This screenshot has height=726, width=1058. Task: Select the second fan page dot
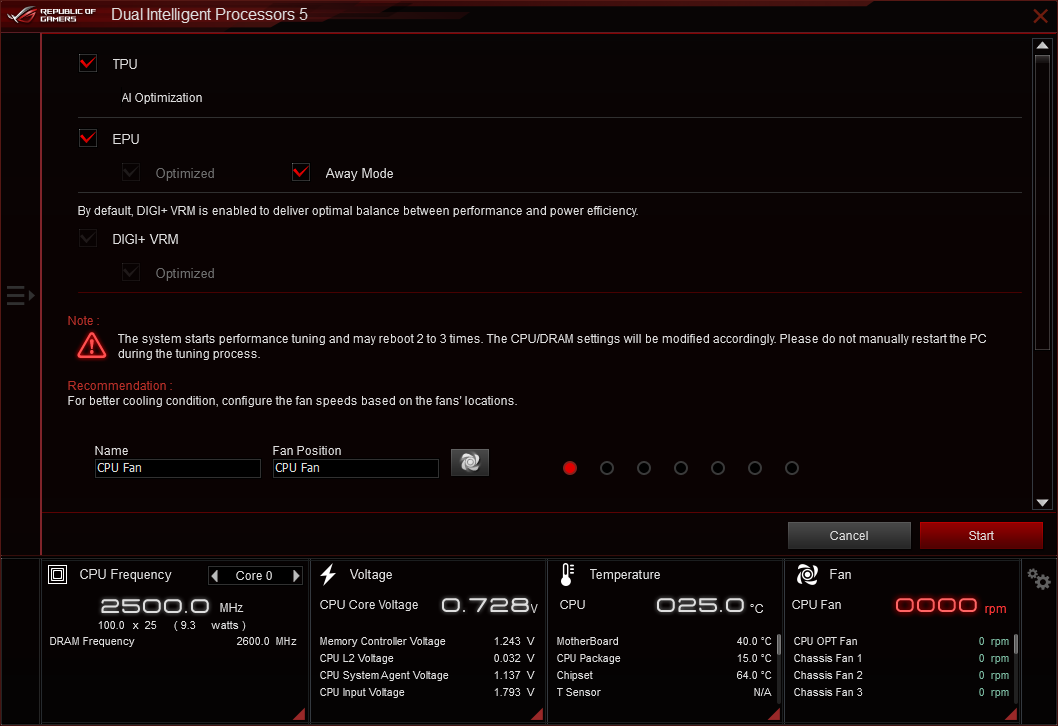point(607,468)
